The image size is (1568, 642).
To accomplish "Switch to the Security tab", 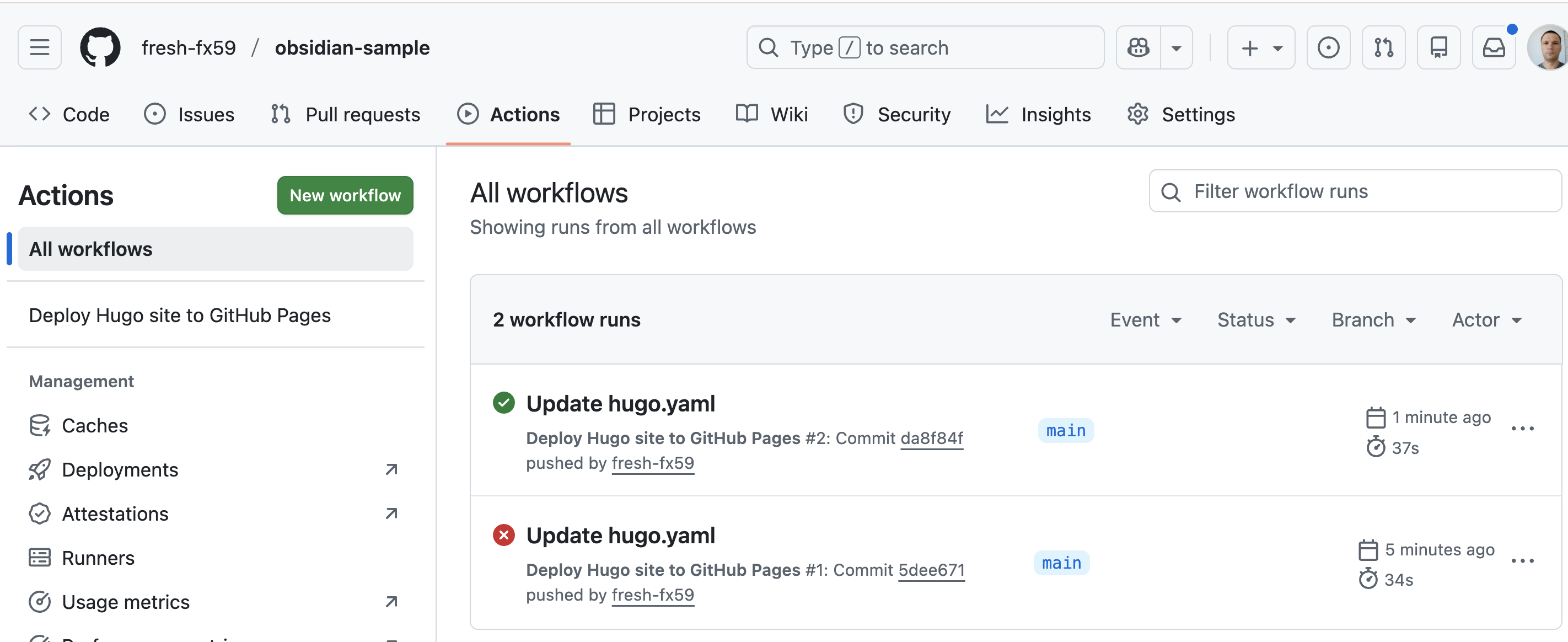I will click(x=897, y=115).
